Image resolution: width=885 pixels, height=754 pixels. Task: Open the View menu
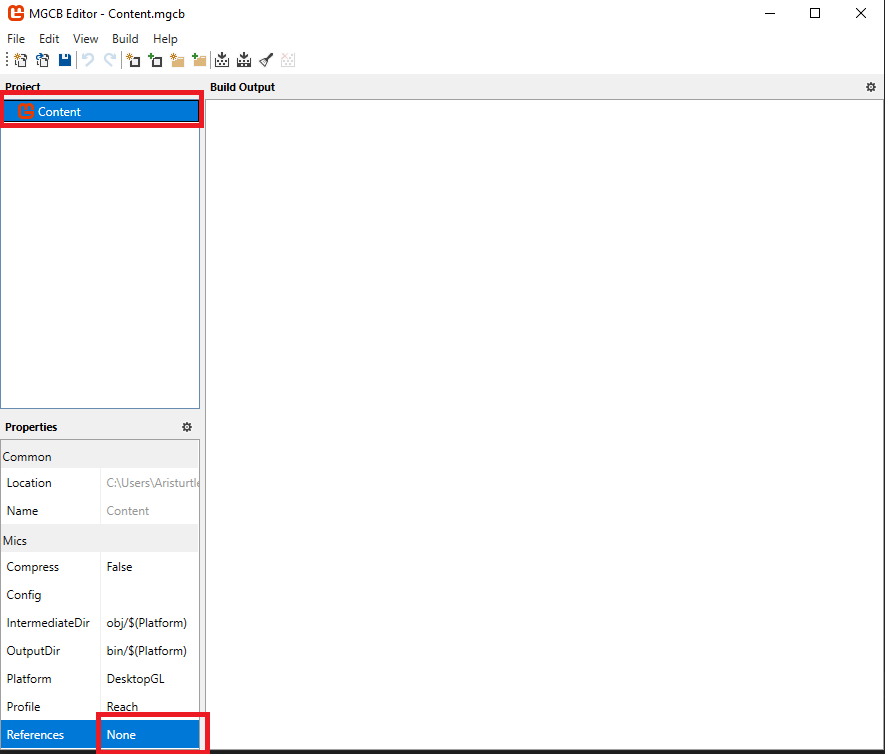pyautogui.click(x=85, y=39)
